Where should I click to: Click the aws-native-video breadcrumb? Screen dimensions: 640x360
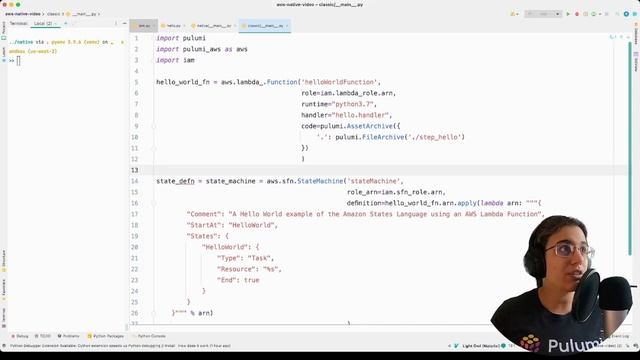(22, 14)
